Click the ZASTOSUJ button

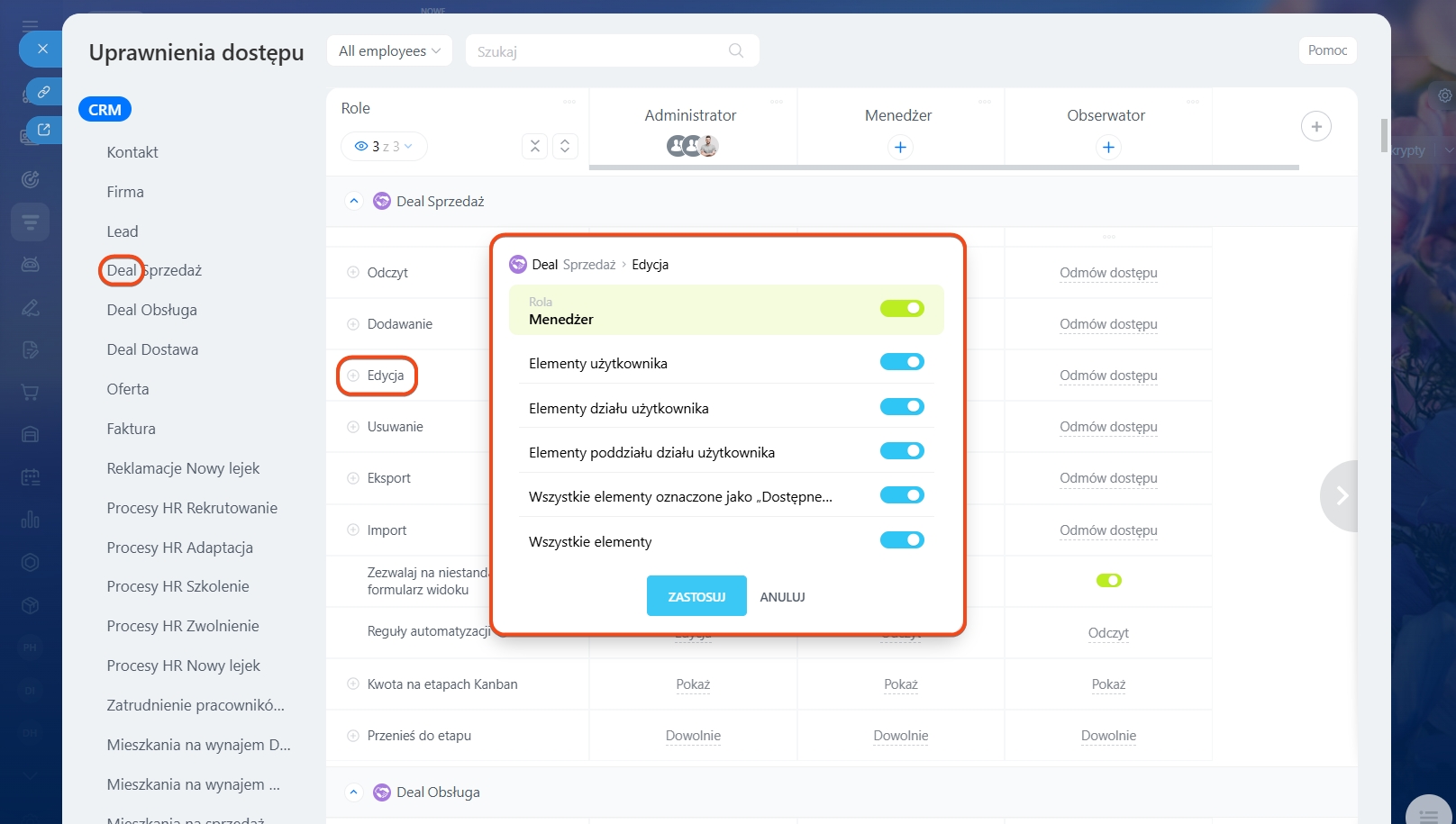pos(696,596)
